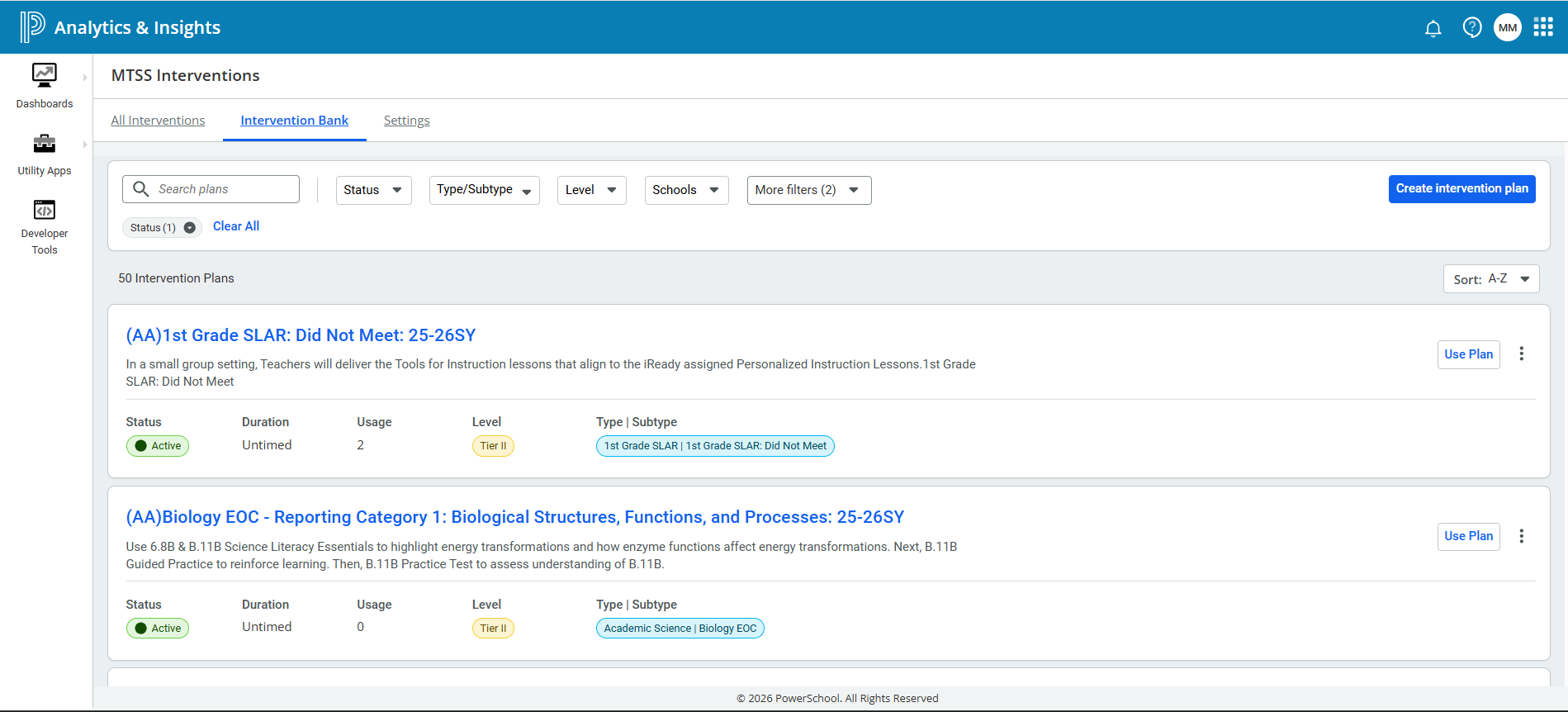Go to the Settings tab
Viewport: 1568px width, 712px height.
point(407,121)
